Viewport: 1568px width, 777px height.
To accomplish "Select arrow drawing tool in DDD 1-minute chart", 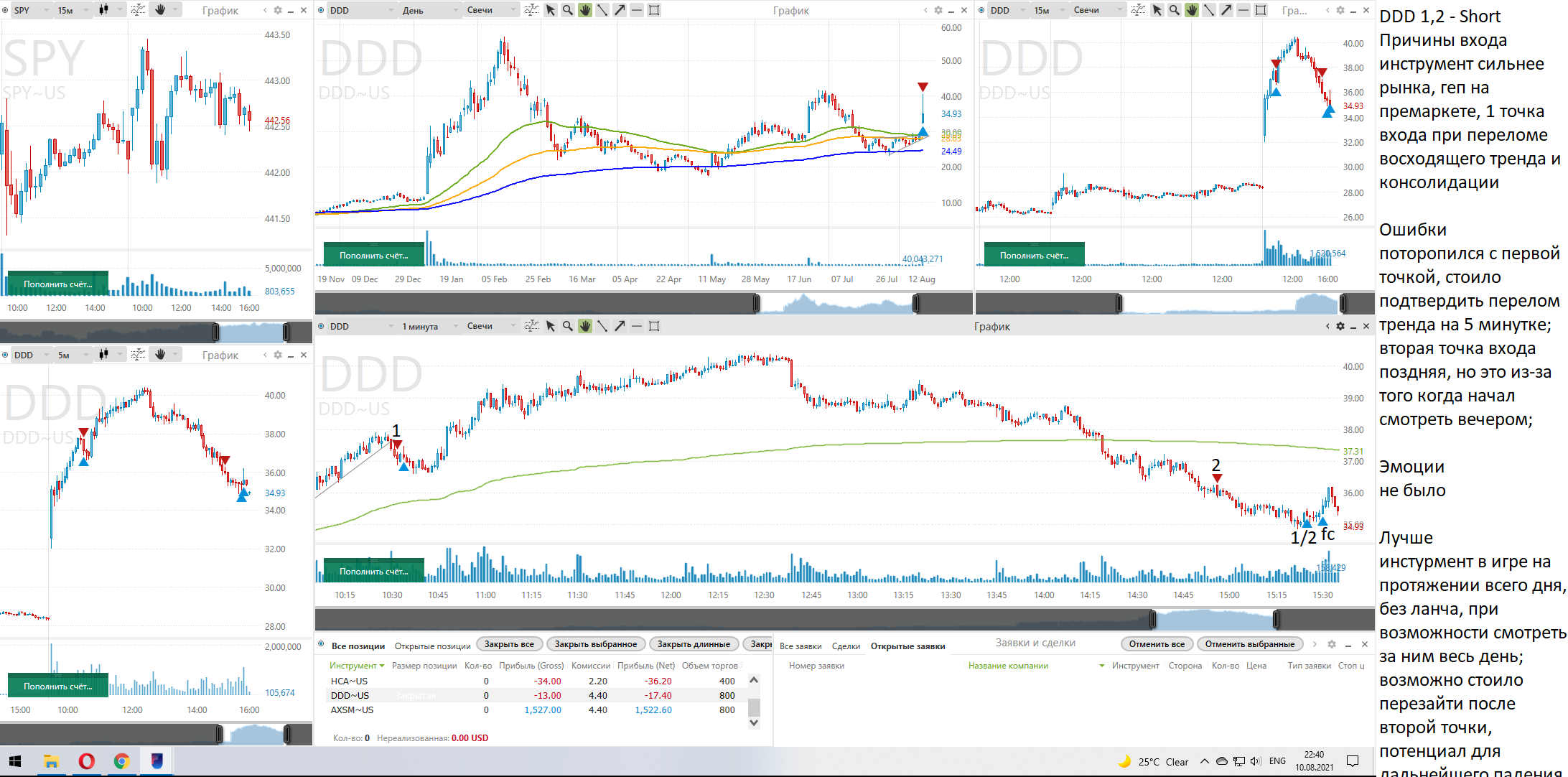I will pos(620,326).
